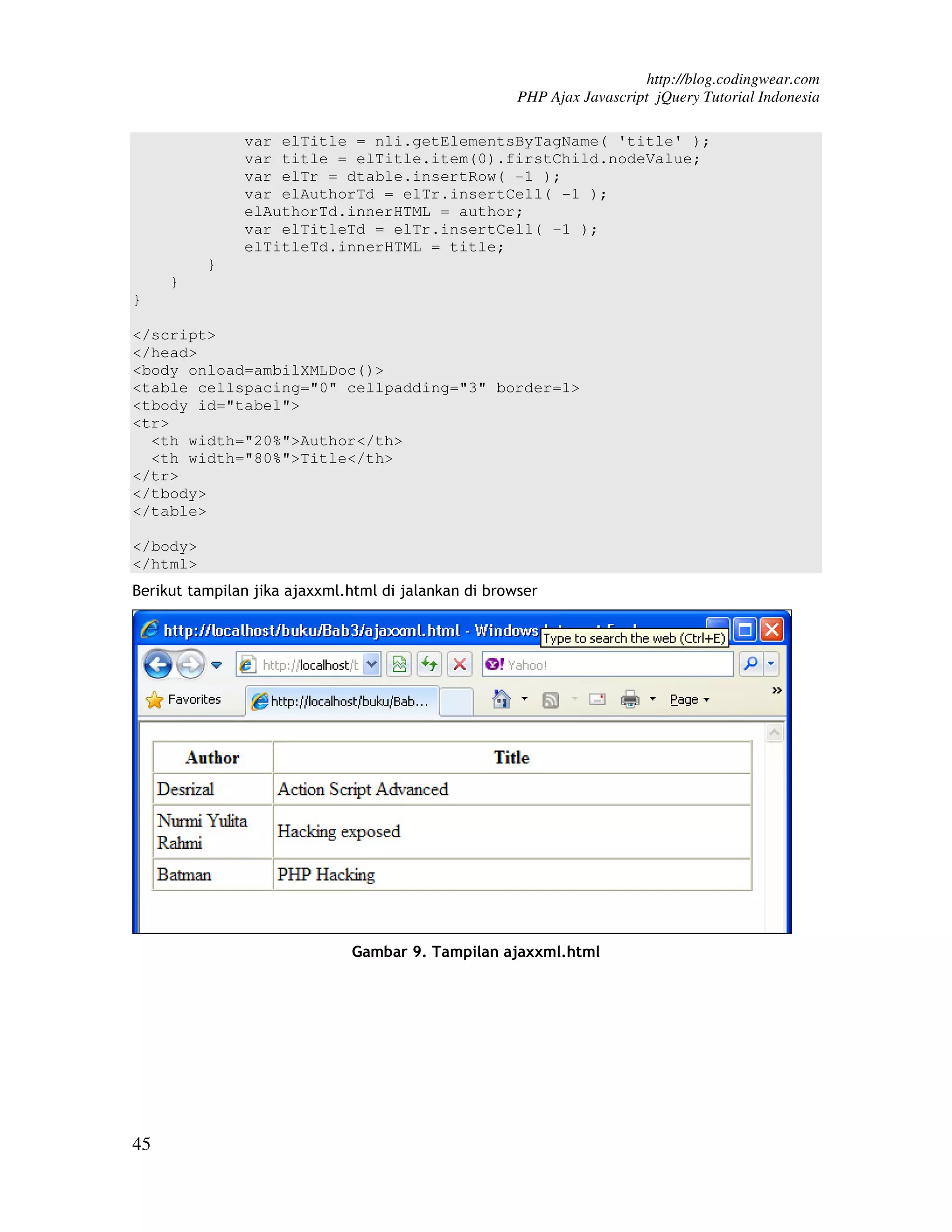The image size is (952, 1232).
Task: Click the Batman author cell
Action: [x=212, y=874]
